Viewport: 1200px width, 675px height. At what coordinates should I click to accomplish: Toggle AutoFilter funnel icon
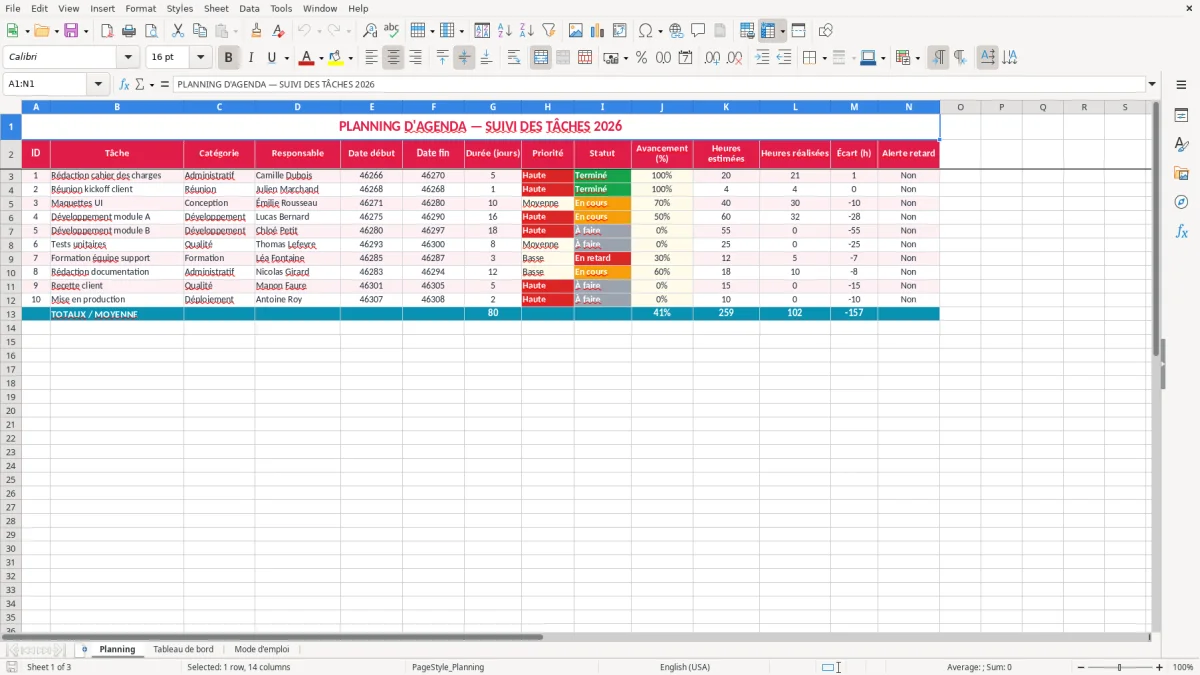[549, 31]
